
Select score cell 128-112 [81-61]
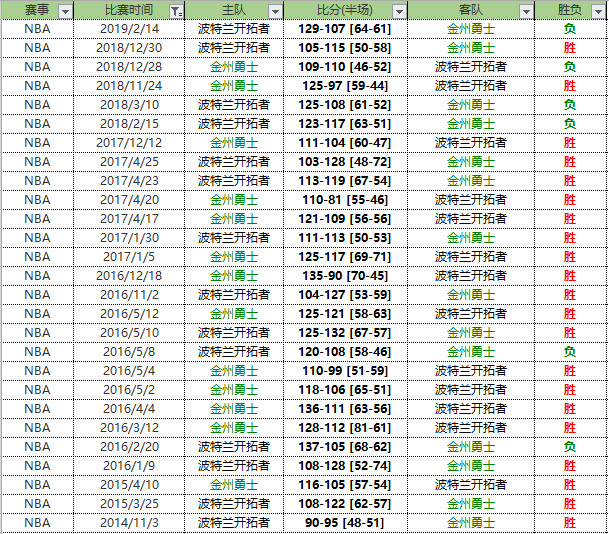[x=345, y=428]
